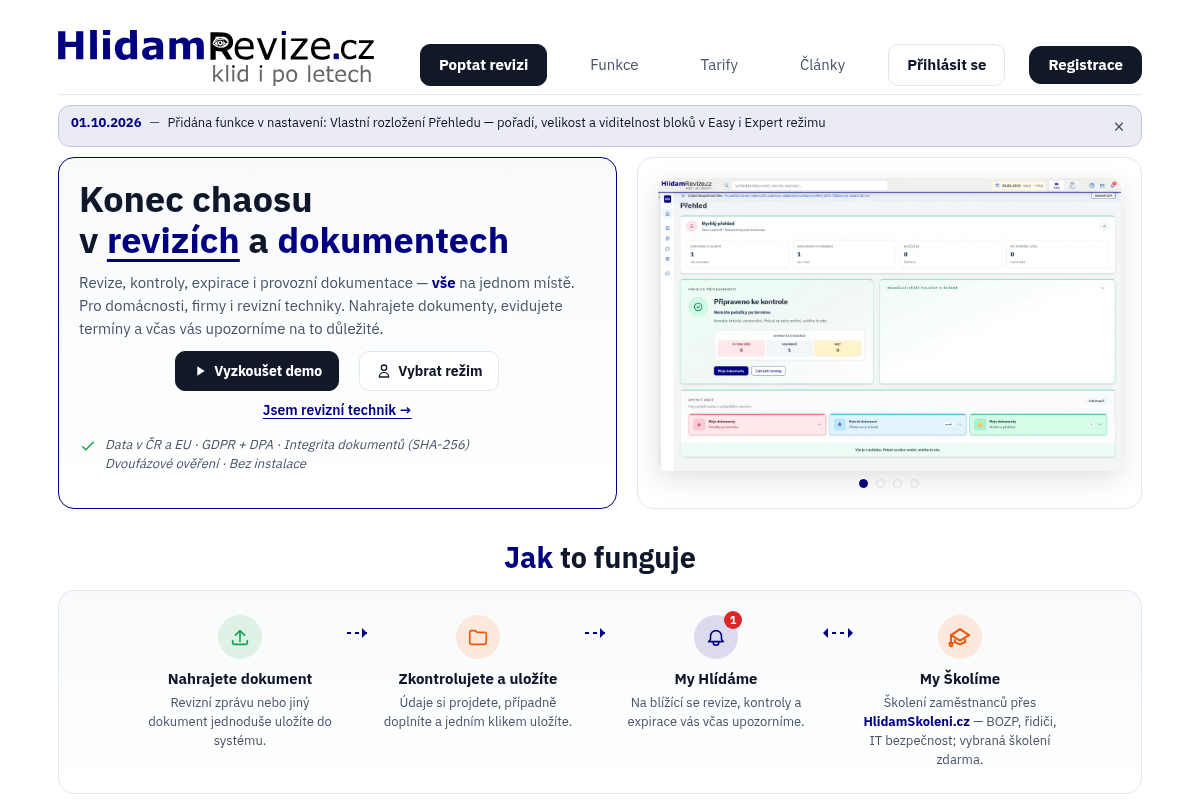This screenshot has height=800, width=1200.
Task: Click the orange folder icon for Zkontrolujete a uložíte
Action: coord(478,637)
